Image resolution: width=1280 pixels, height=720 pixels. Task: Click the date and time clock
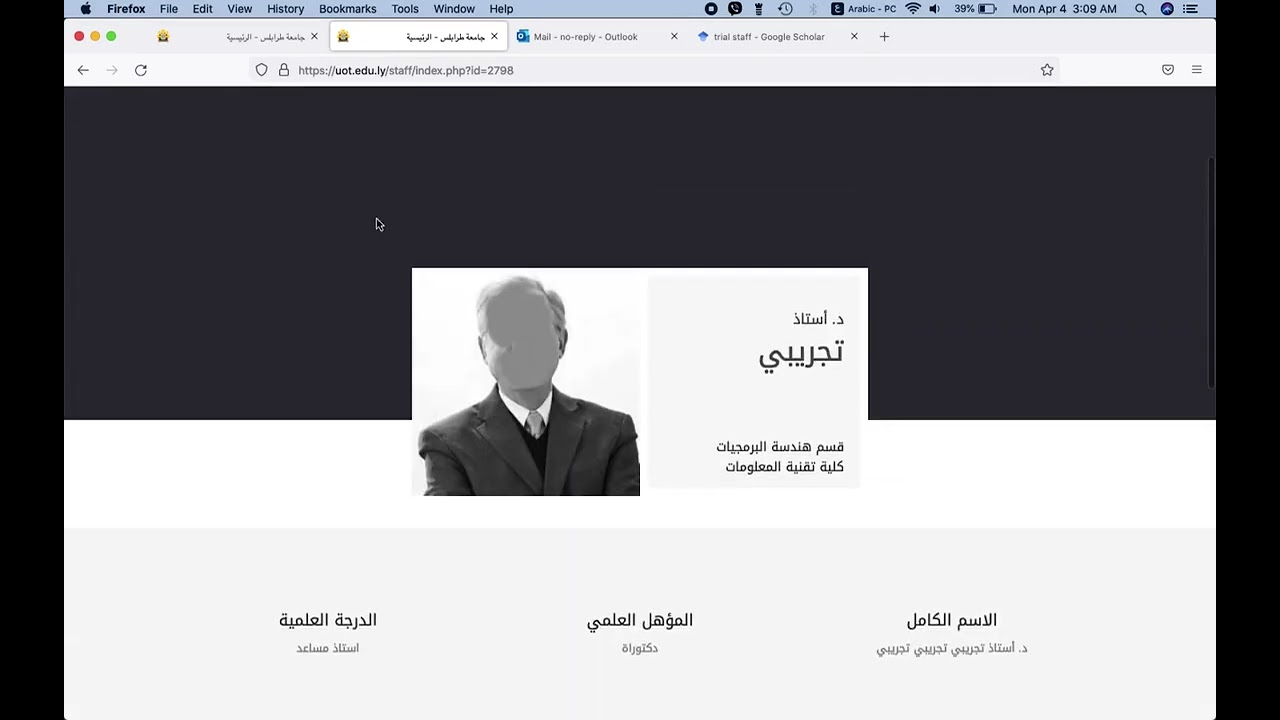[1064, 9]
